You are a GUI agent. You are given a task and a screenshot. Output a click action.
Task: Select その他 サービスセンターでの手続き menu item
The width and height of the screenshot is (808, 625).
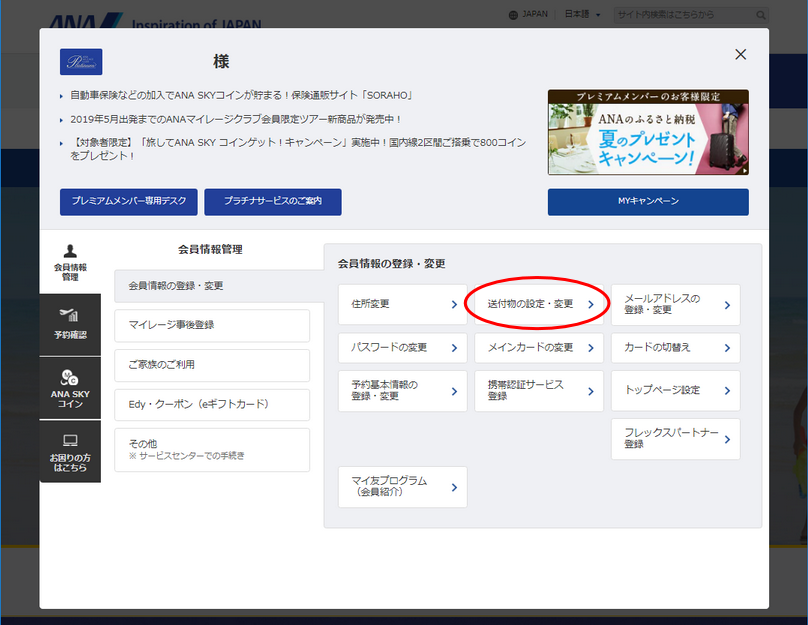(212, 449)
